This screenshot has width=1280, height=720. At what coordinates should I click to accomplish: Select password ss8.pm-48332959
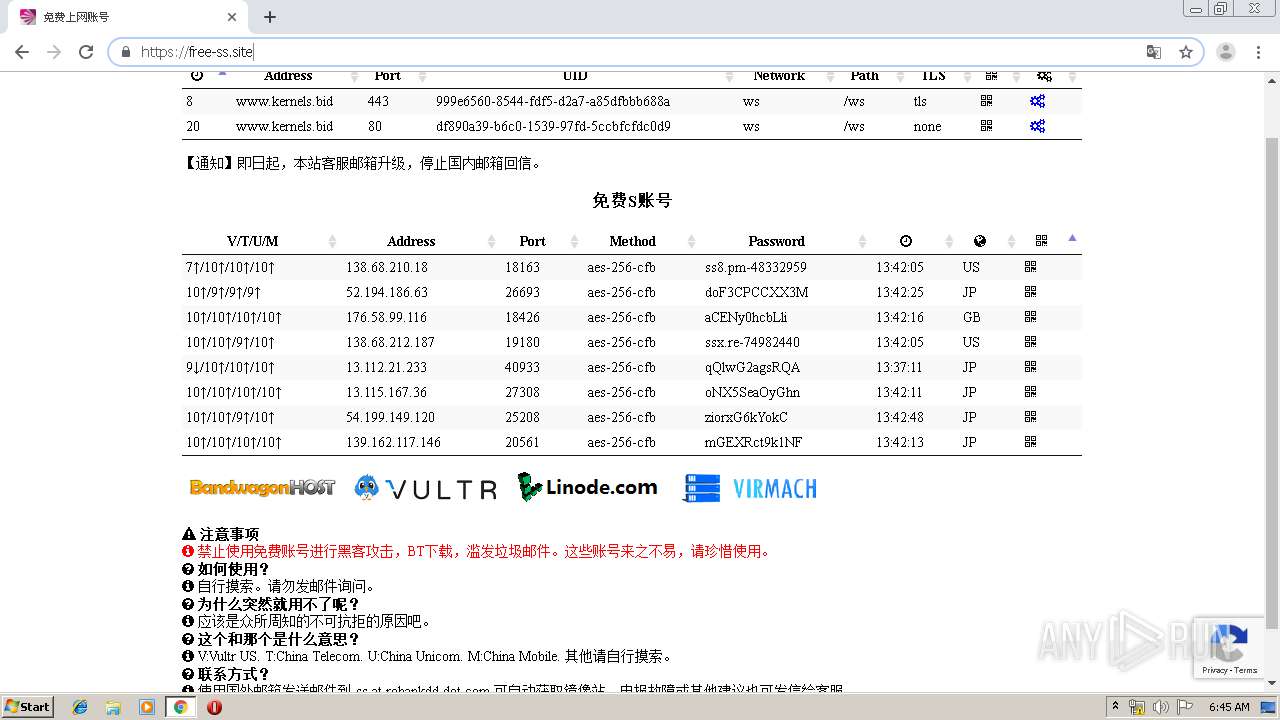click(755, 267)
